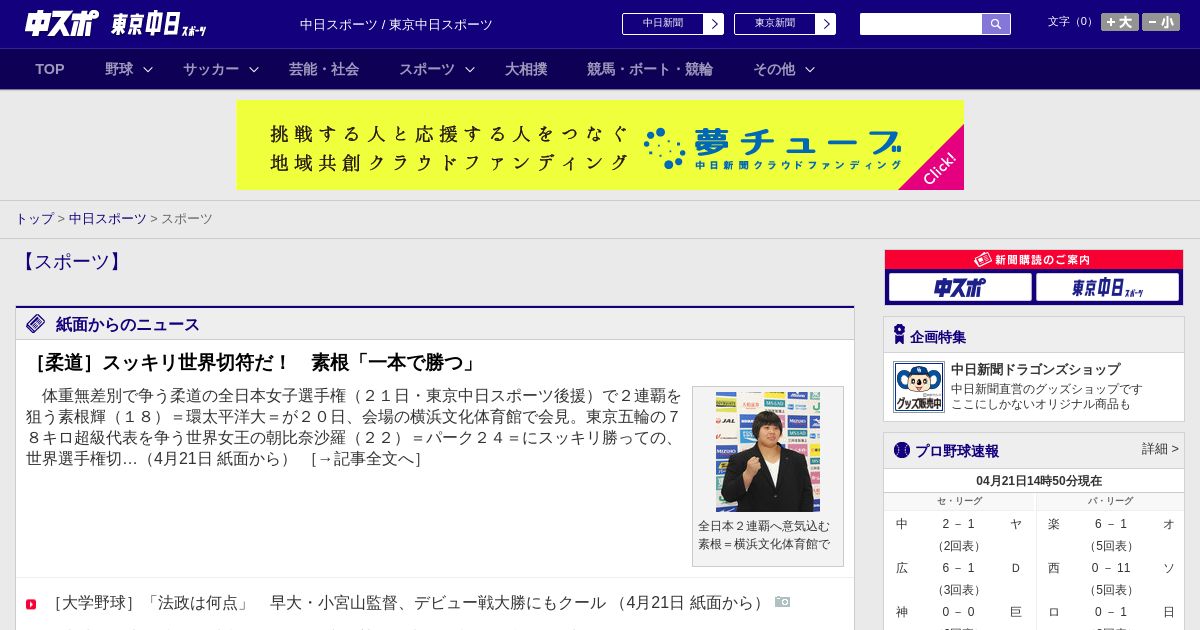The height and width of the screenshot is (630, 1200).
Task: Click the 楽 6－1 オ score
Action: (x=1111, y=524)
